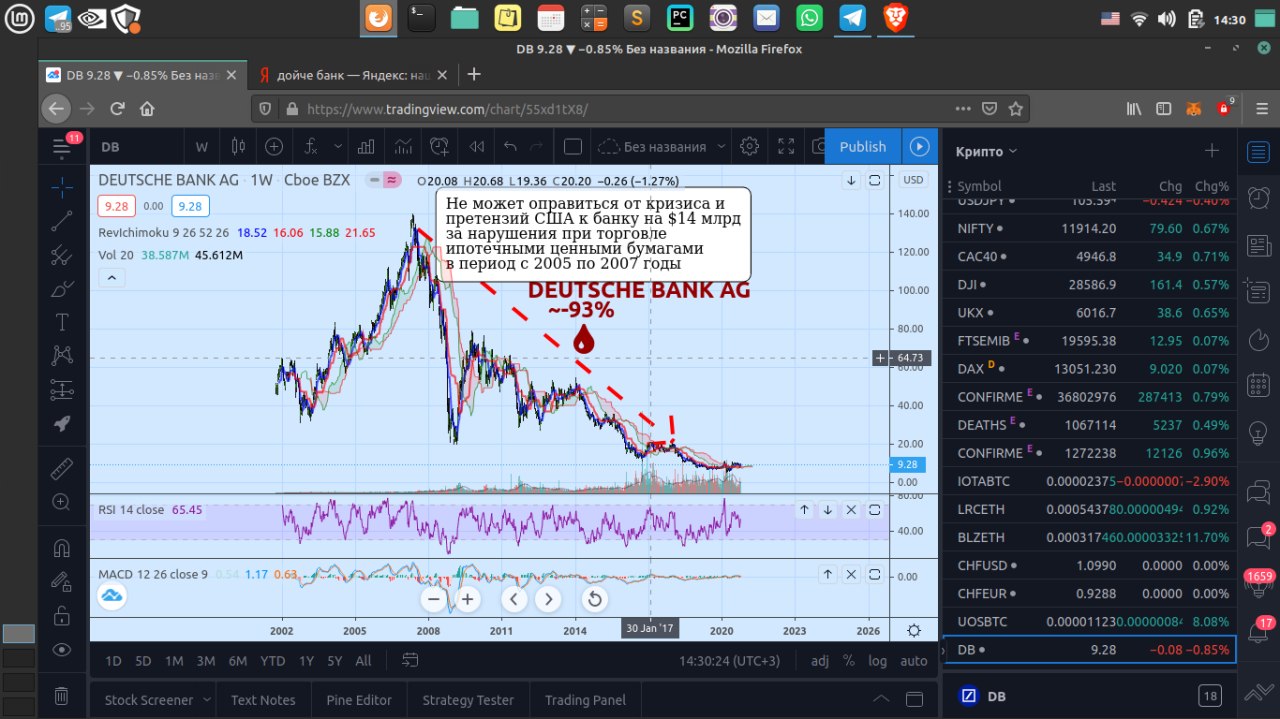Select the ruler measure tool
This screenshot has width=1280, height=719.
(x=62, y=468)
